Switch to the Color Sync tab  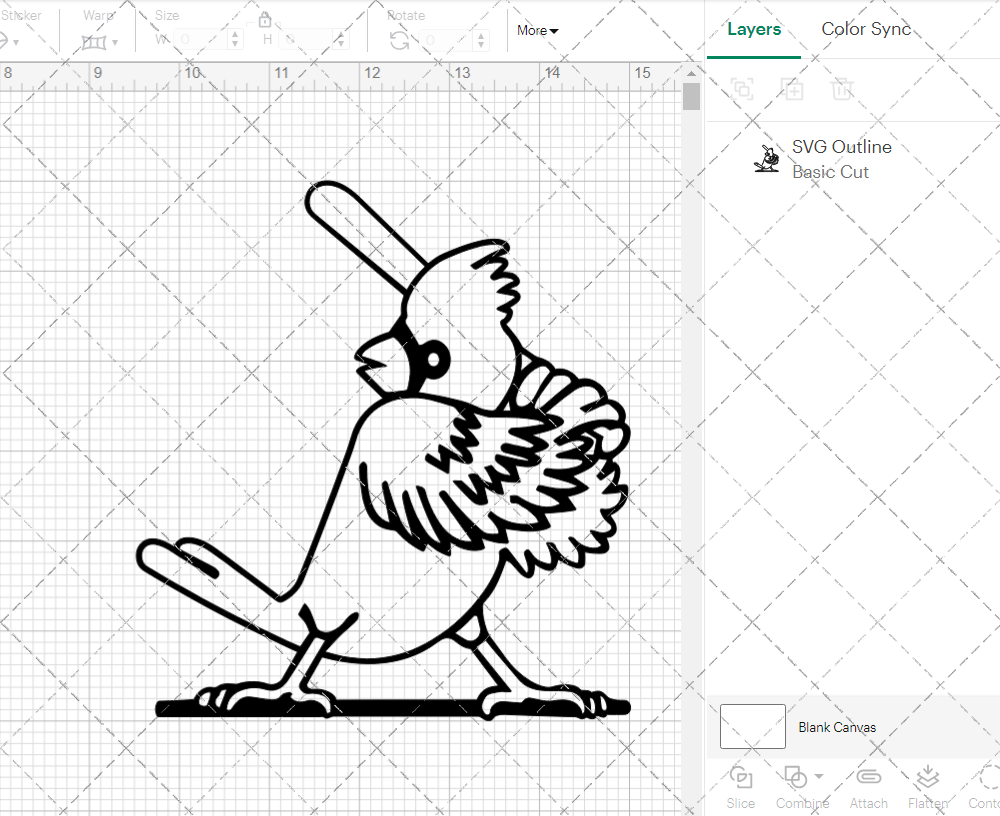click(866, 29)
